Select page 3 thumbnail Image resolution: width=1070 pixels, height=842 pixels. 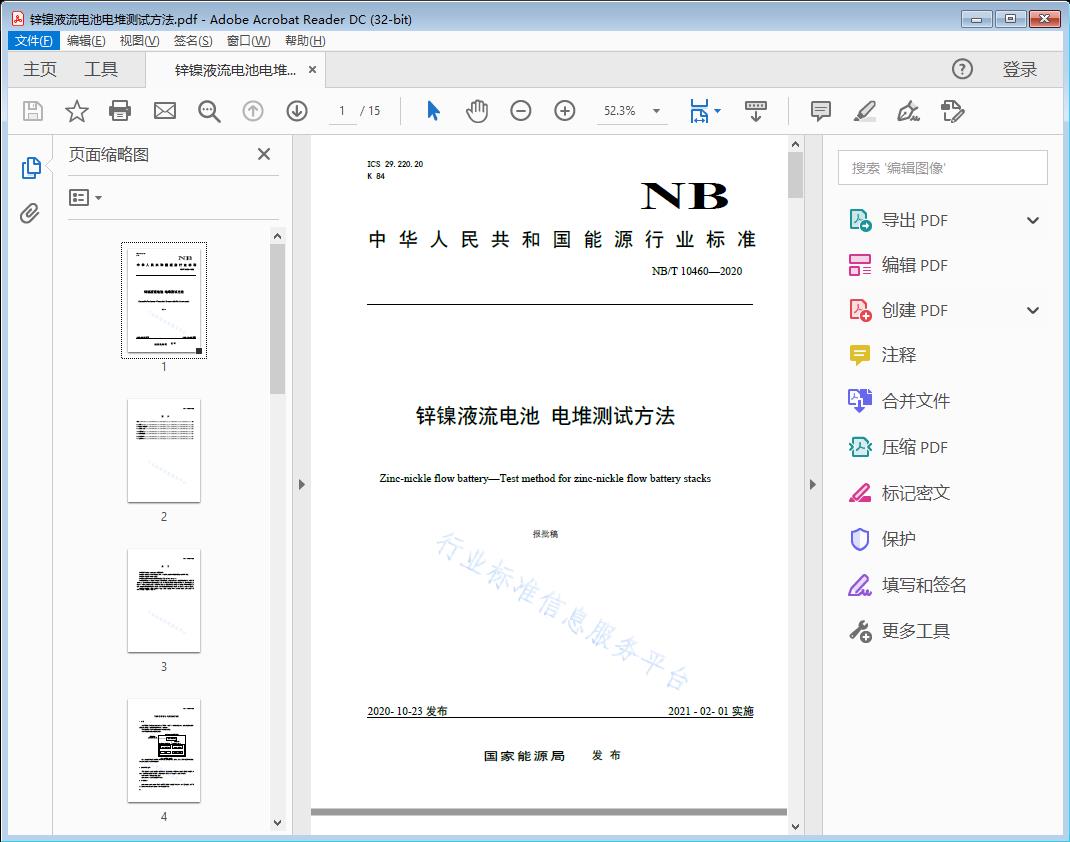(164, 600)
